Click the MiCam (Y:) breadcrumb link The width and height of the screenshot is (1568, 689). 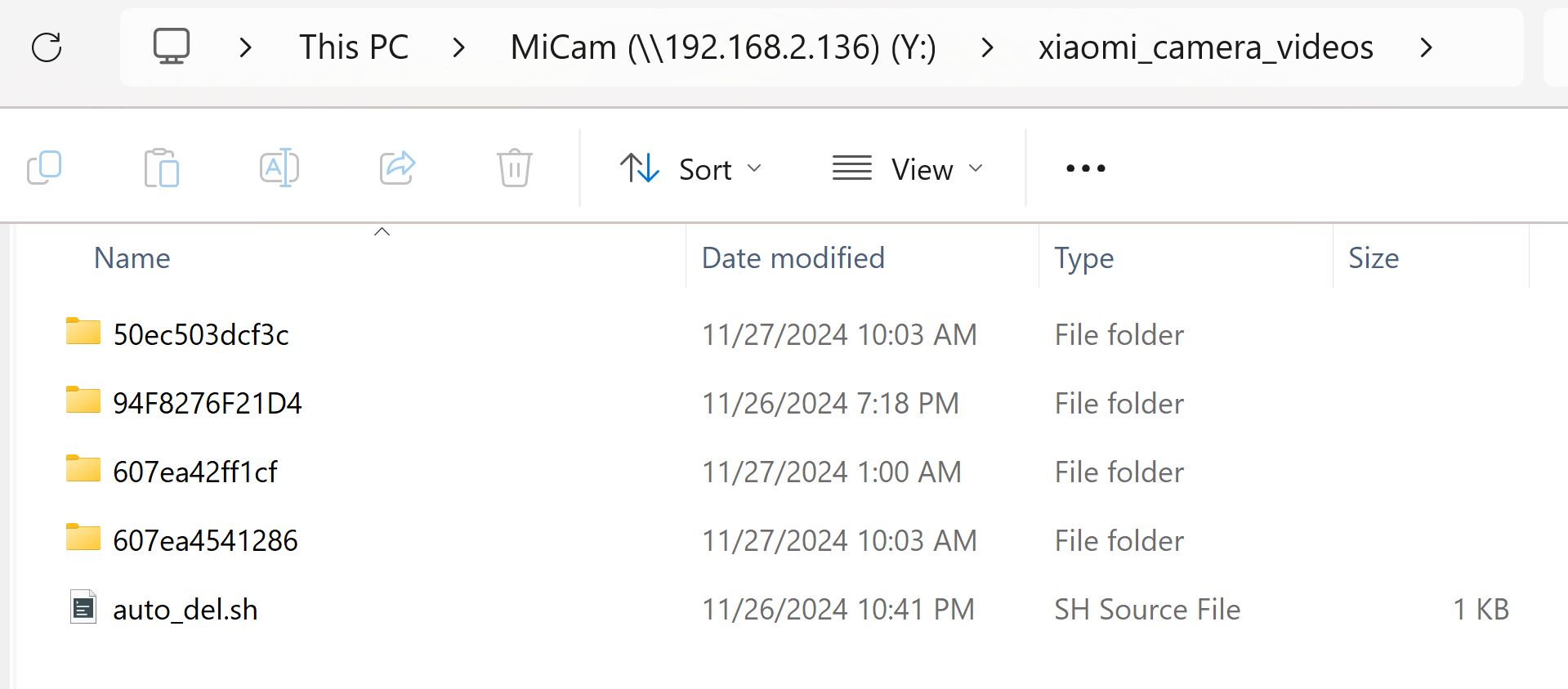(x=722, y=47)
